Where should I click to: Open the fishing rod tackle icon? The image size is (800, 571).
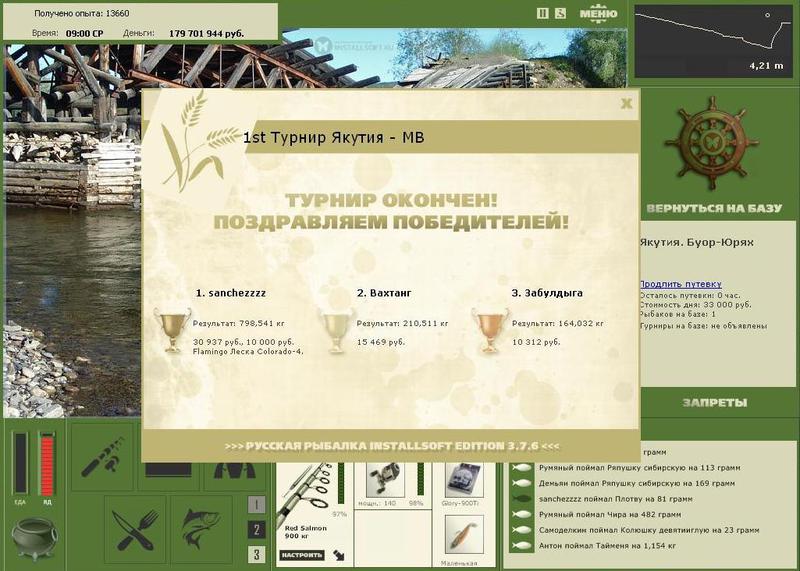(102, 456)
